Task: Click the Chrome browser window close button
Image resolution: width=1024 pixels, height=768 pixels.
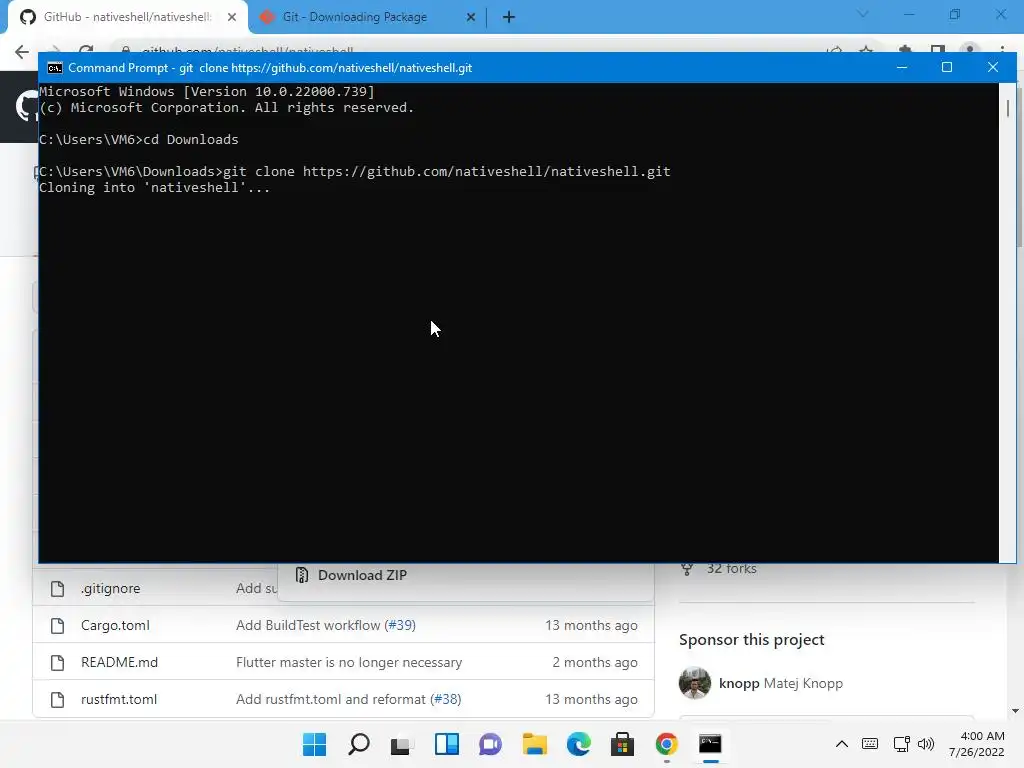Action: click(x=1000, y=14)
